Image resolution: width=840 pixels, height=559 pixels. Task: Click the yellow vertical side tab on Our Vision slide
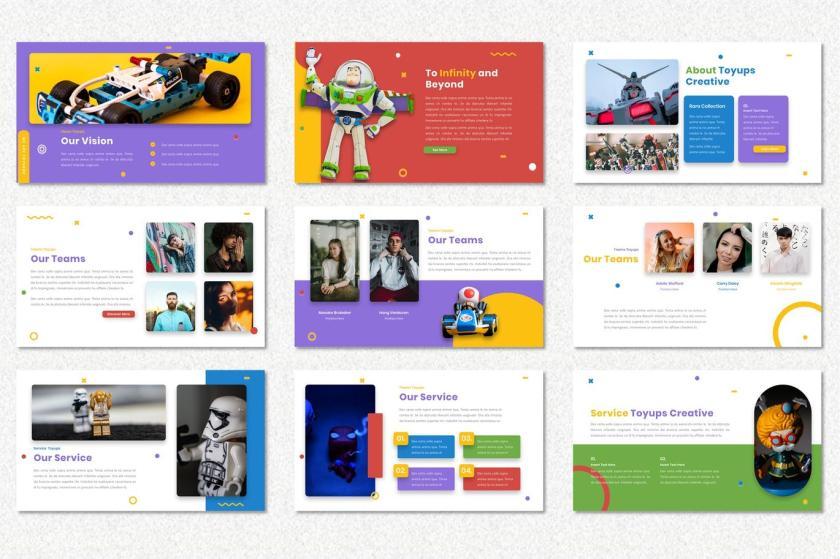coord(24,156)
